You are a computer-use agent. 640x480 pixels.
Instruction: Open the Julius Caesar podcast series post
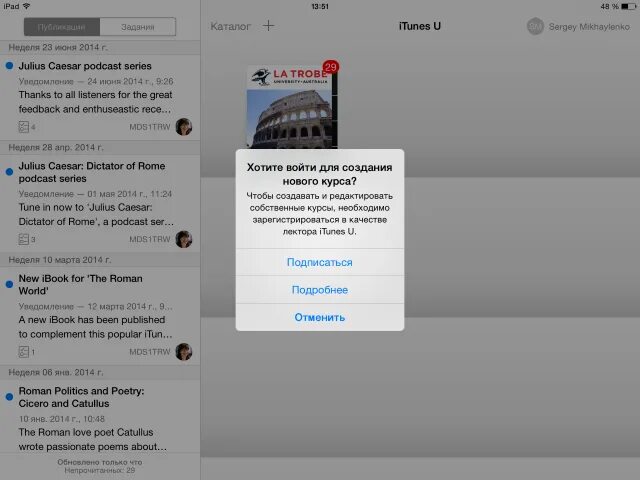100,97
